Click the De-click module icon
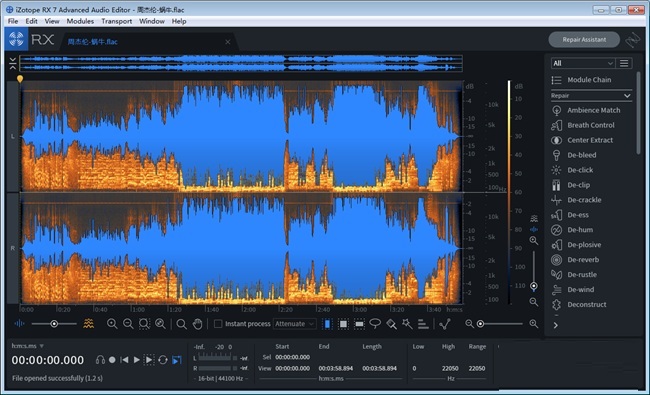650x395 pixels. (556, 170)
